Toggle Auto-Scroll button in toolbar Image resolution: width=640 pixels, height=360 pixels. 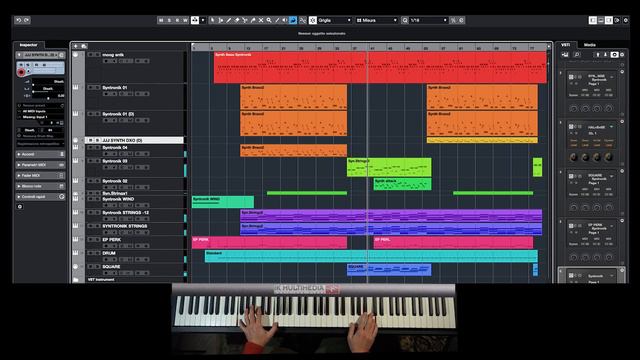195,20
